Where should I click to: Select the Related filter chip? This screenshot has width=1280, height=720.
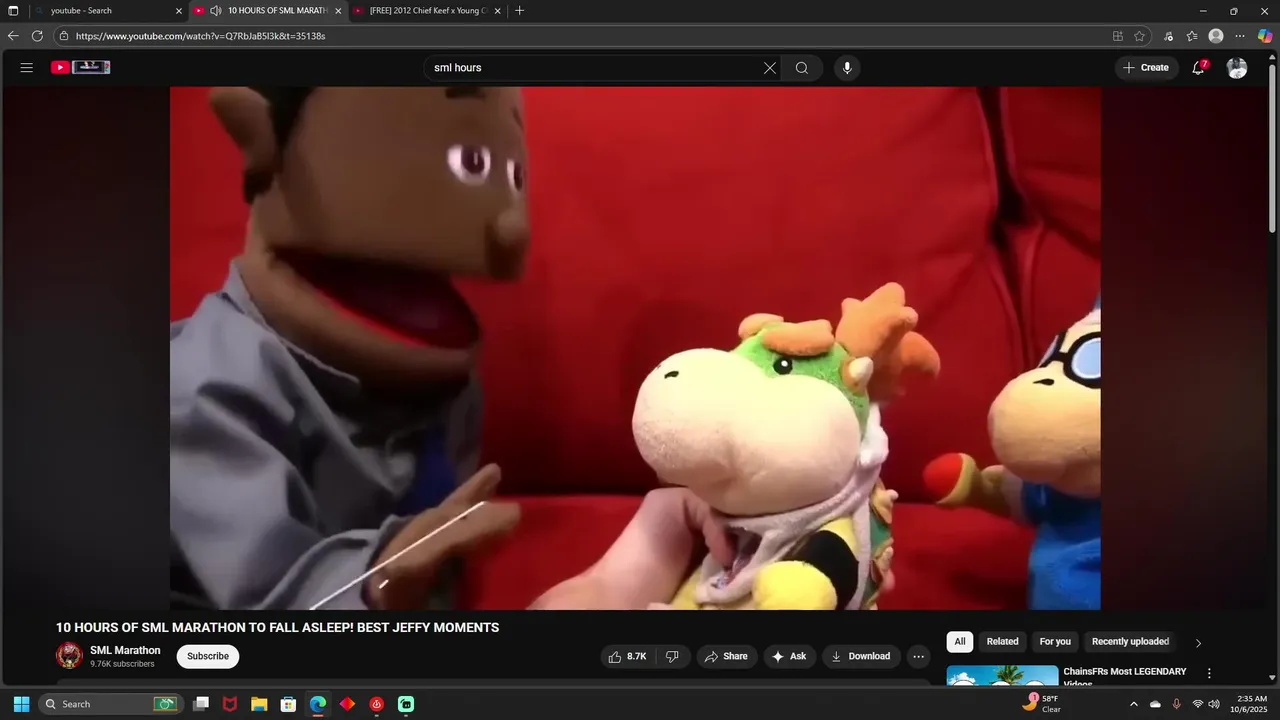coord(1002,642)
